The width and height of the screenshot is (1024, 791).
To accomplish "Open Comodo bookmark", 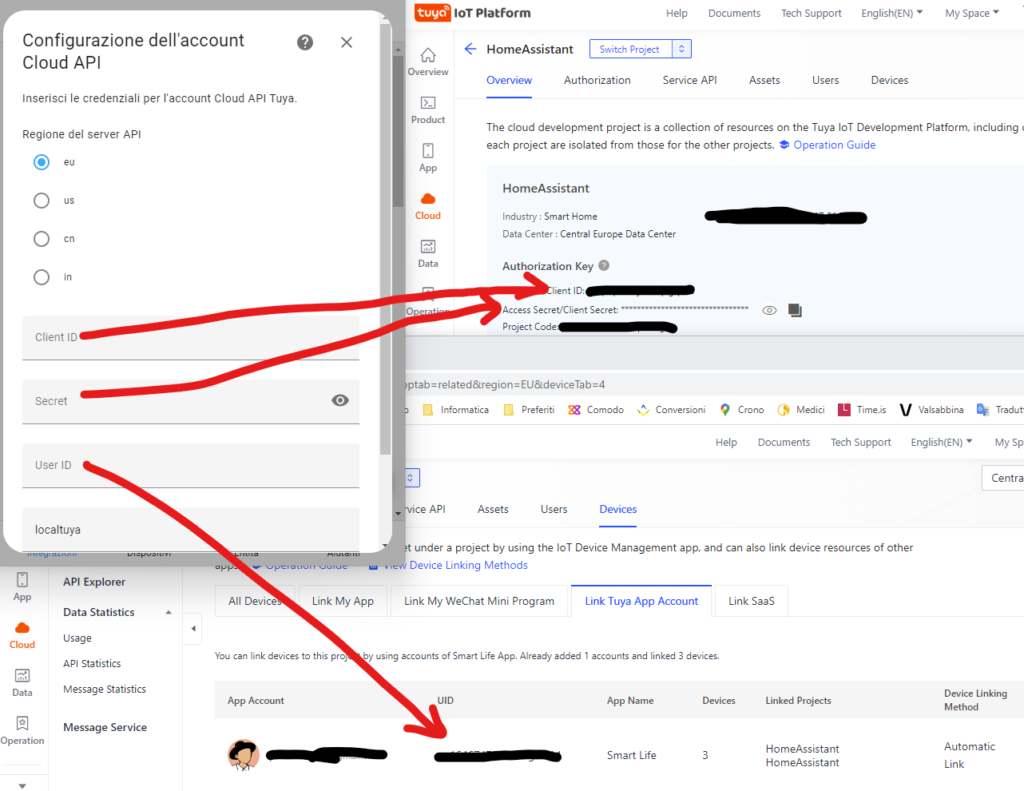I will pyautogui.click(x=596, y=410).
